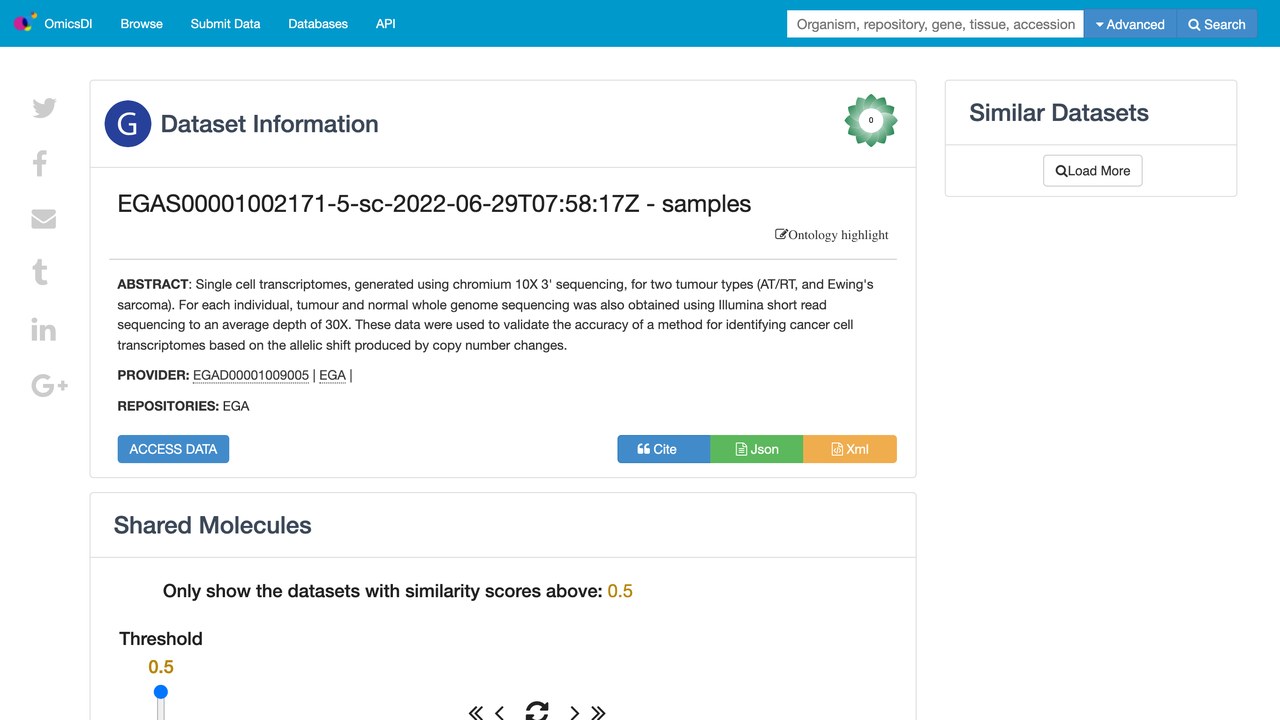Export dataset as Json

point(757,449)
